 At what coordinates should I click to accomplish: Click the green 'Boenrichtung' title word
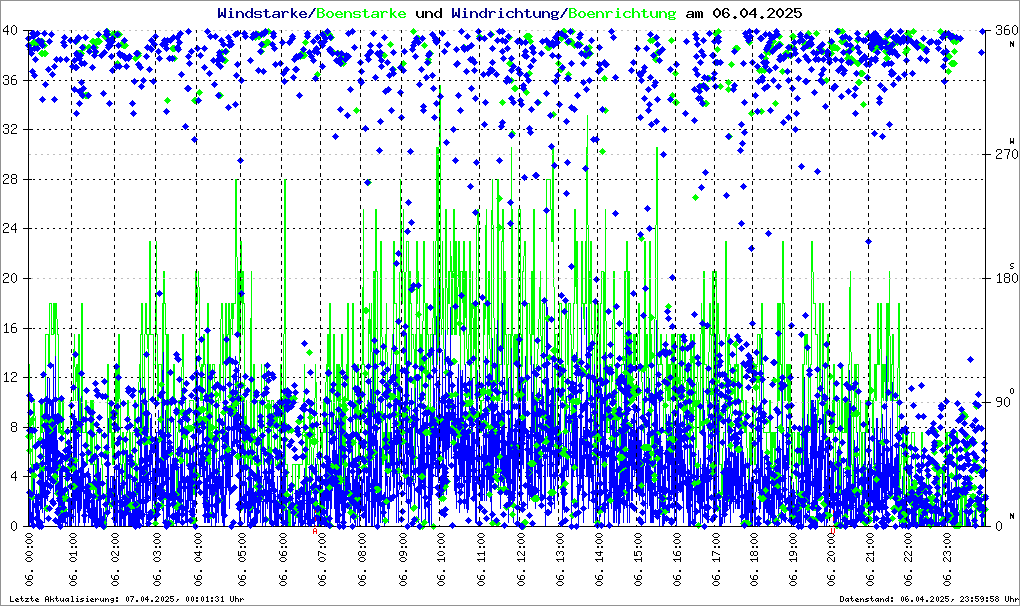(x=623, y=13)
